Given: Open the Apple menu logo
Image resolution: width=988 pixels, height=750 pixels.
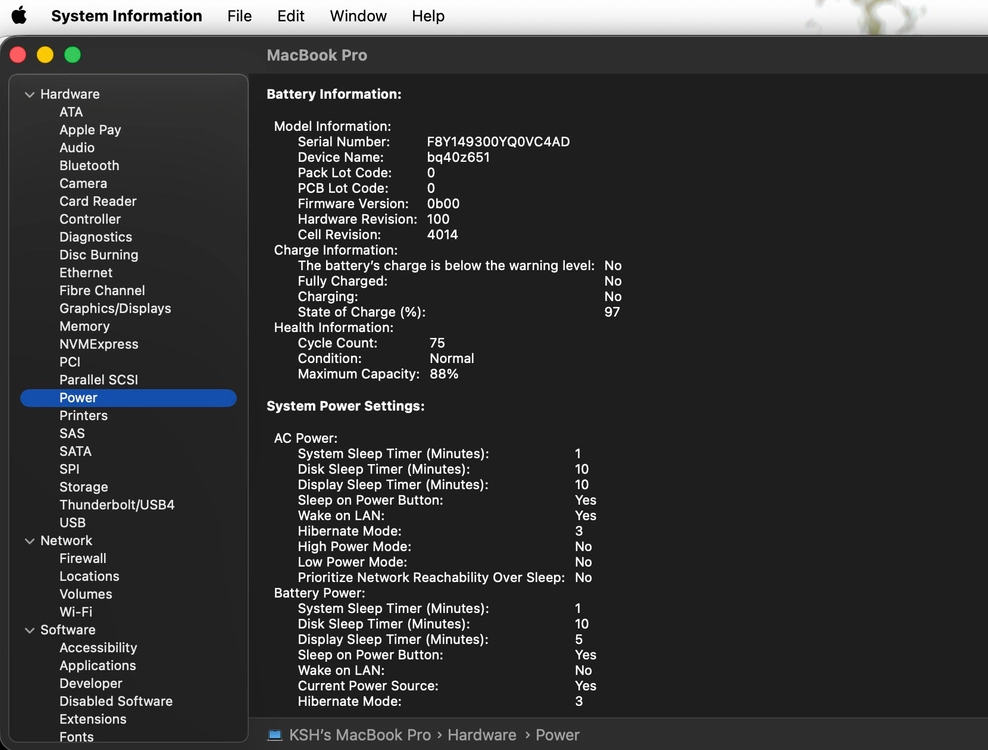Looking at the screenshot, I should coord(20,16).
